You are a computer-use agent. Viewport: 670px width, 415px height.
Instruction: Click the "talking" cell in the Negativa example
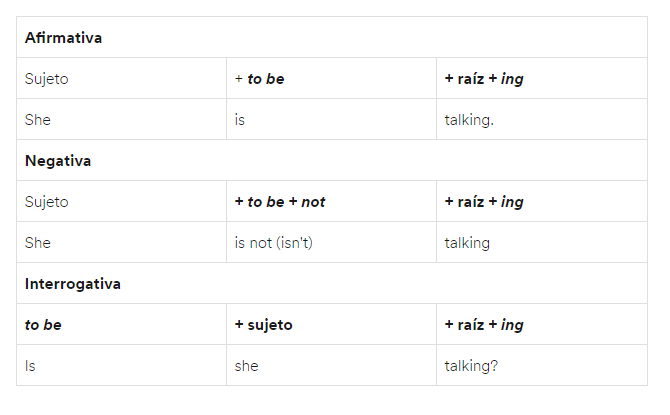pos(467,243)
